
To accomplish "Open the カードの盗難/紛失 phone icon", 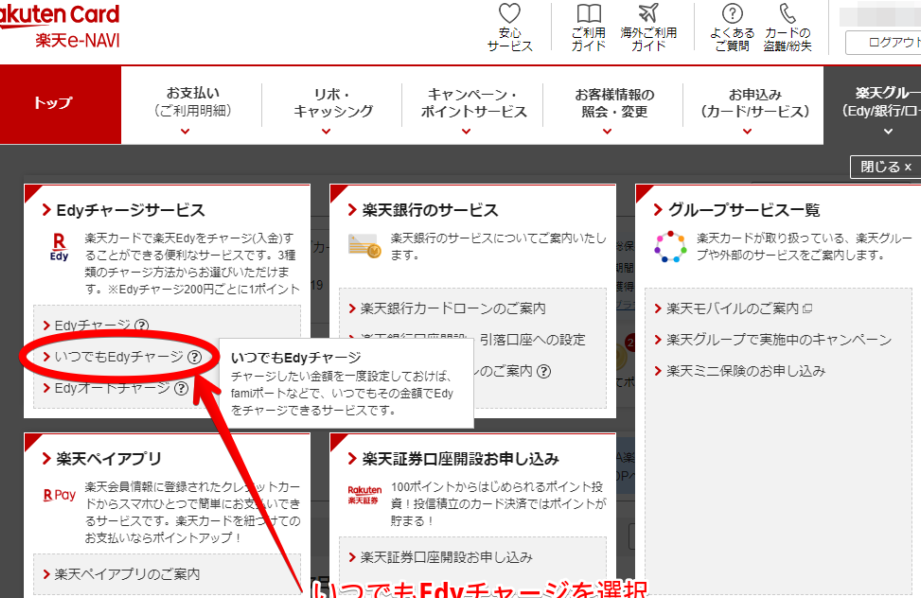I will 787,14.
